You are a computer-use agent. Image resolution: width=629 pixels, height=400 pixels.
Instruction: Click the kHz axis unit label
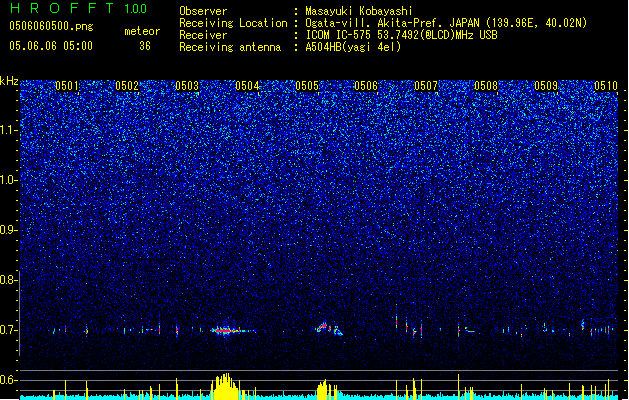pos(9,81)
